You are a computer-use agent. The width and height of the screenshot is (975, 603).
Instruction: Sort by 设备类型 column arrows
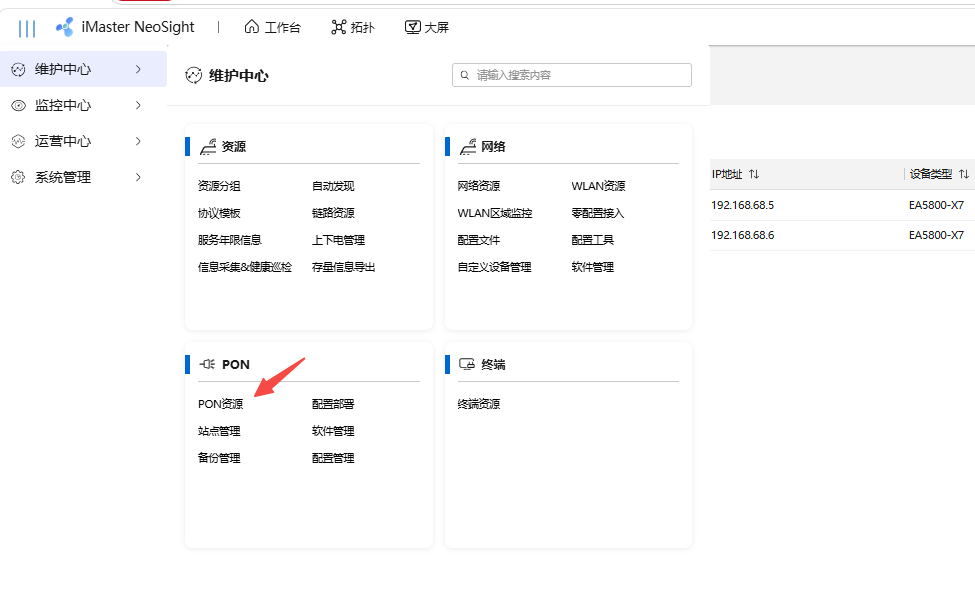pos(963,174)
